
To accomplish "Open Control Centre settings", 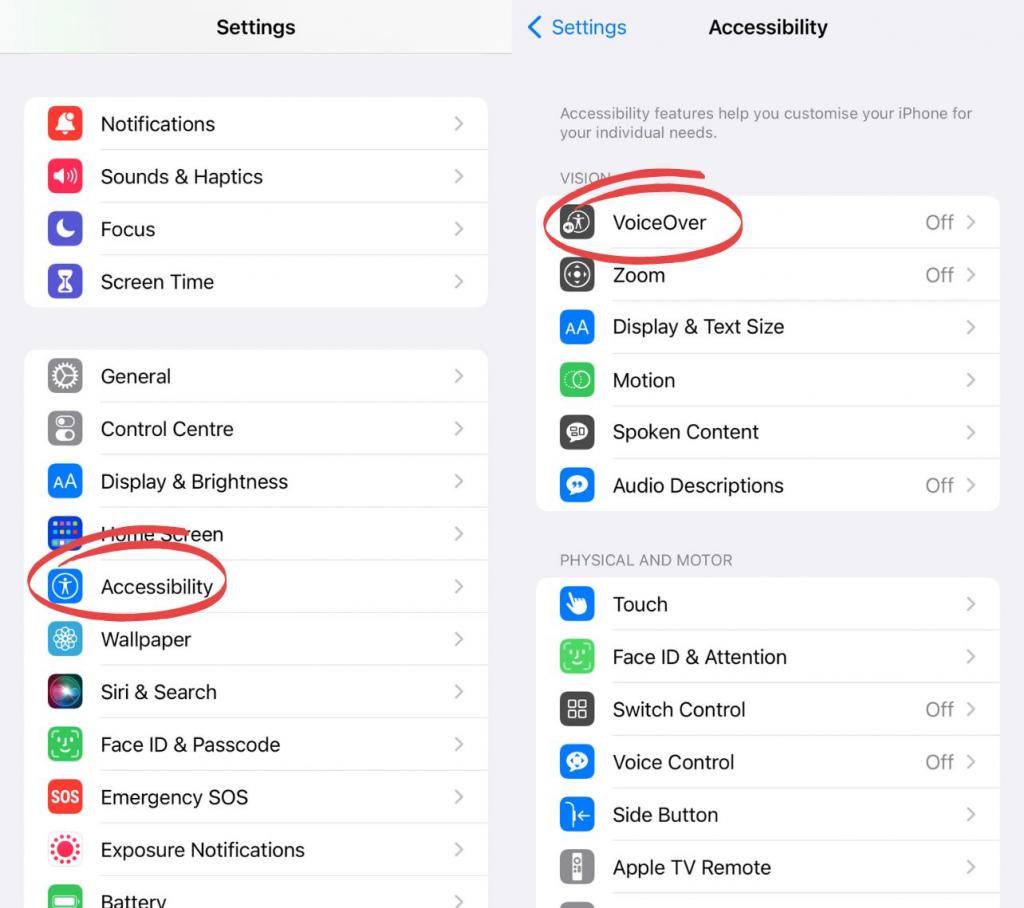I will [256, 429].
